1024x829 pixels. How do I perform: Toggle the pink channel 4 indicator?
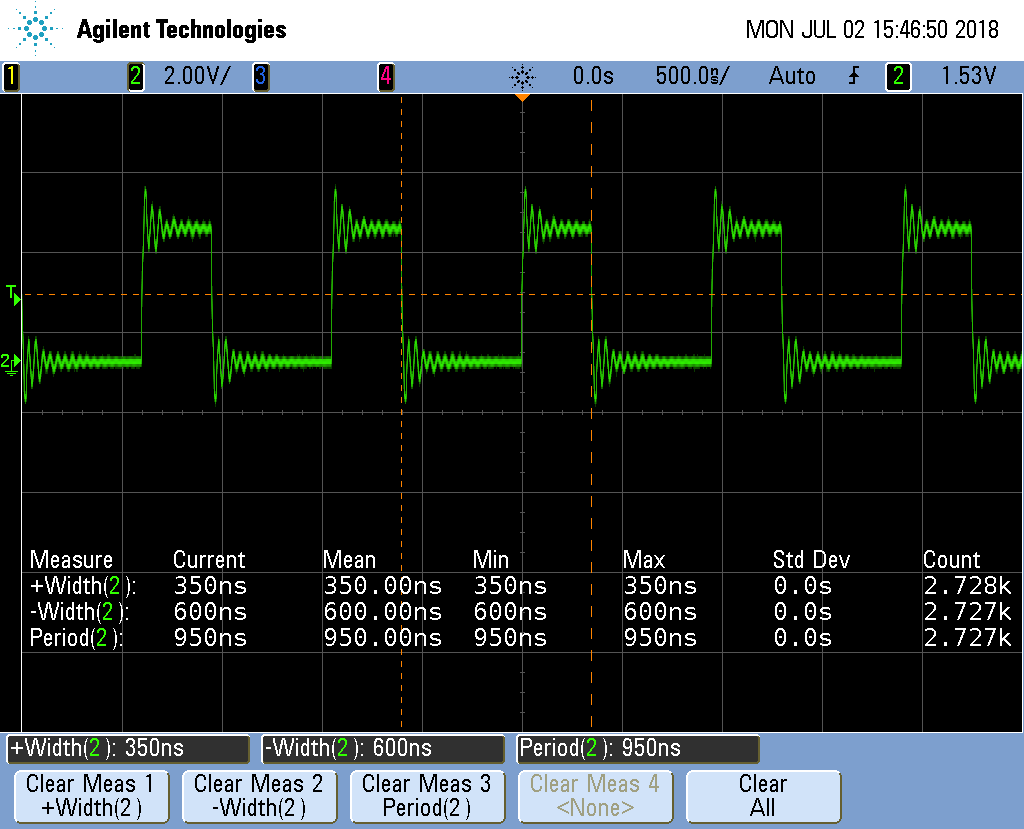click(x=385, y=76)
